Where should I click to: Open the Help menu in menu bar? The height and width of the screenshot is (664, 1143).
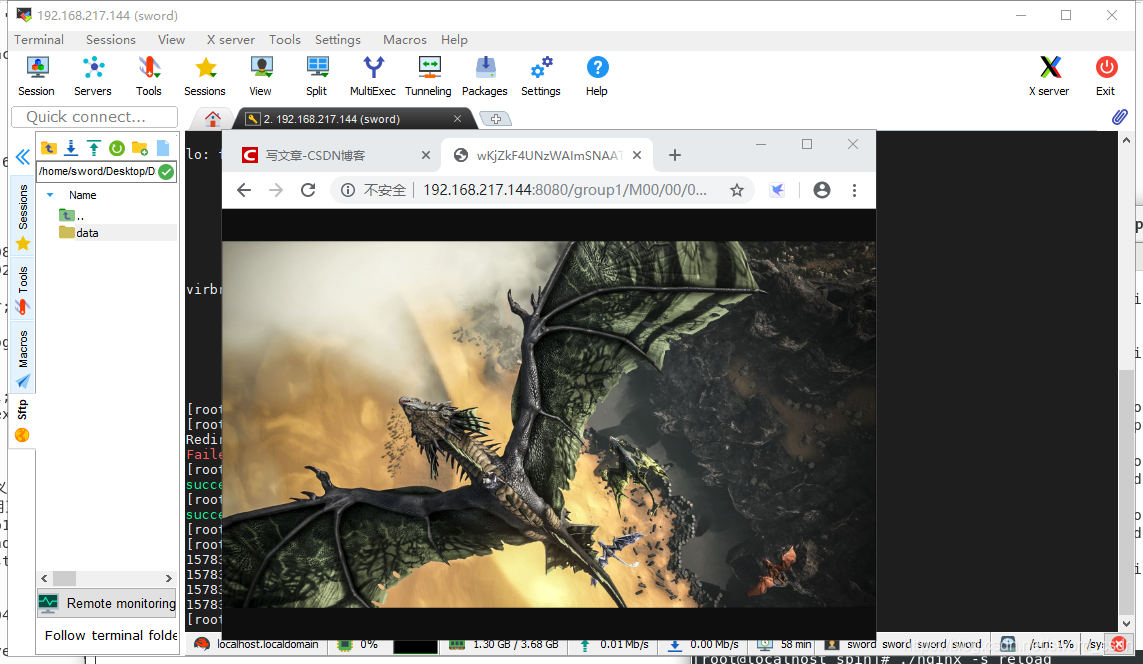coord(454,39)
